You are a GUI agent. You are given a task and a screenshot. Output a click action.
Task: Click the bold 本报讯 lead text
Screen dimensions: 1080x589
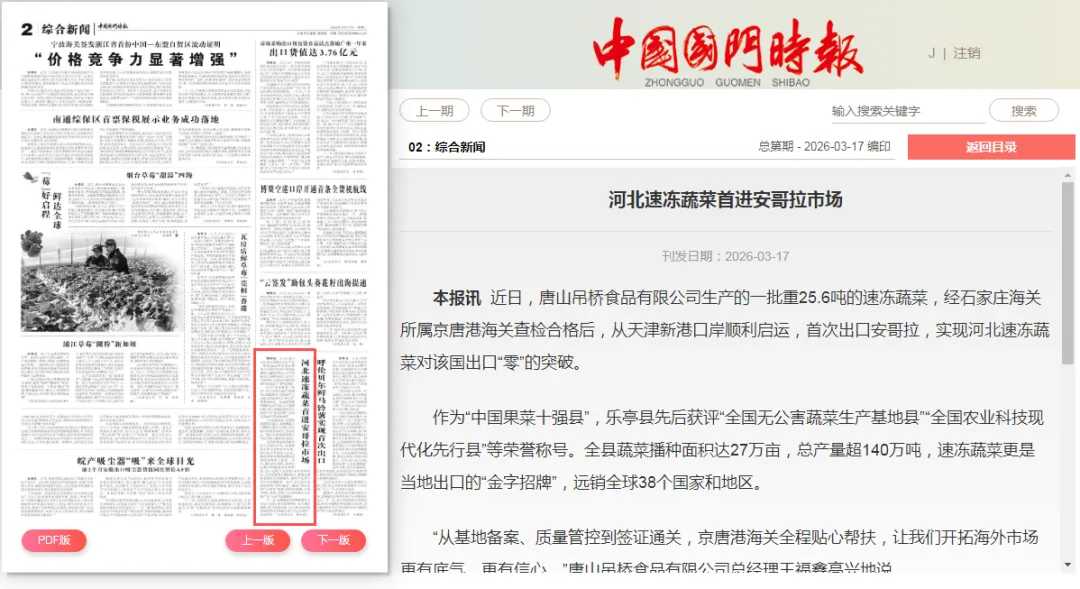click(456, 298)
